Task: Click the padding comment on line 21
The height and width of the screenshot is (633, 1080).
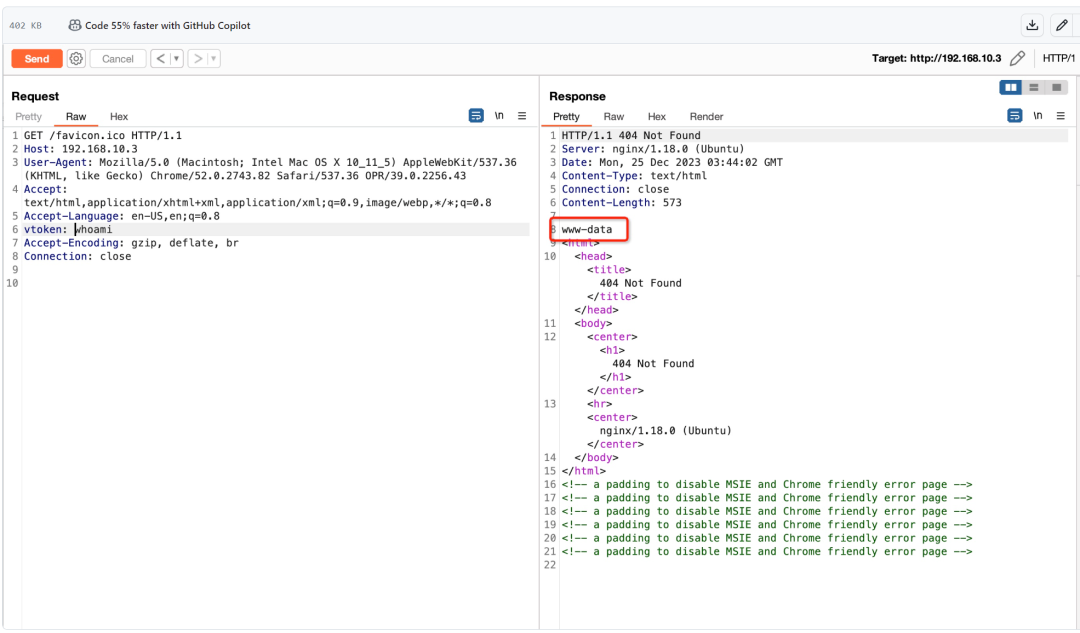Action: tap(767, 552)
